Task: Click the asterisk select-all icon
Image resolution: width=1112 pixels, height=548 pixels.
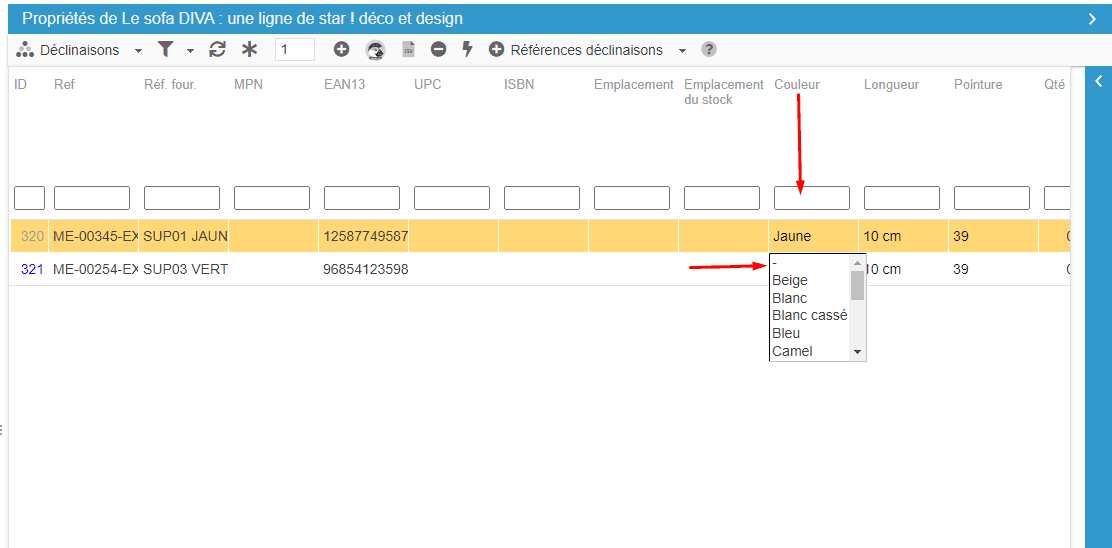Action: (x=249, y=50)
